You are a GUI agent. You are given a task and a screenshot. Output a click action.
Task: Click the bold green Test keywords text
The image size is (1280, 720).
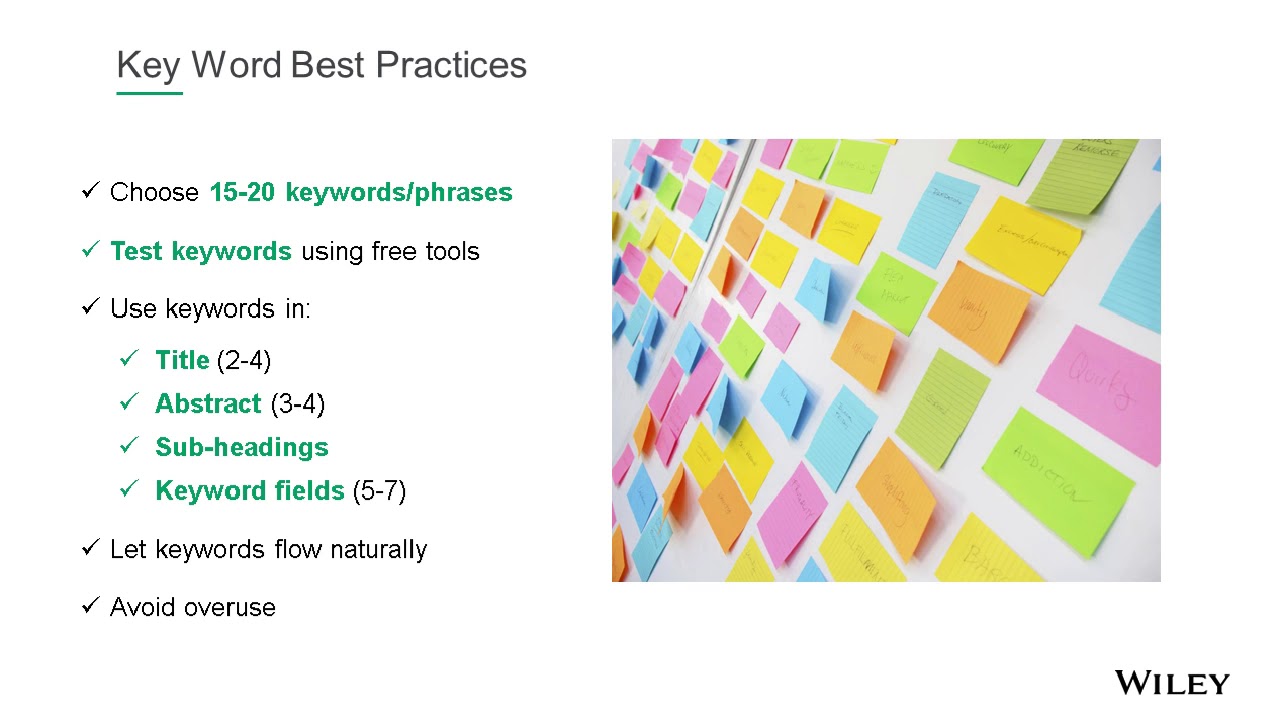pos(201,251)
